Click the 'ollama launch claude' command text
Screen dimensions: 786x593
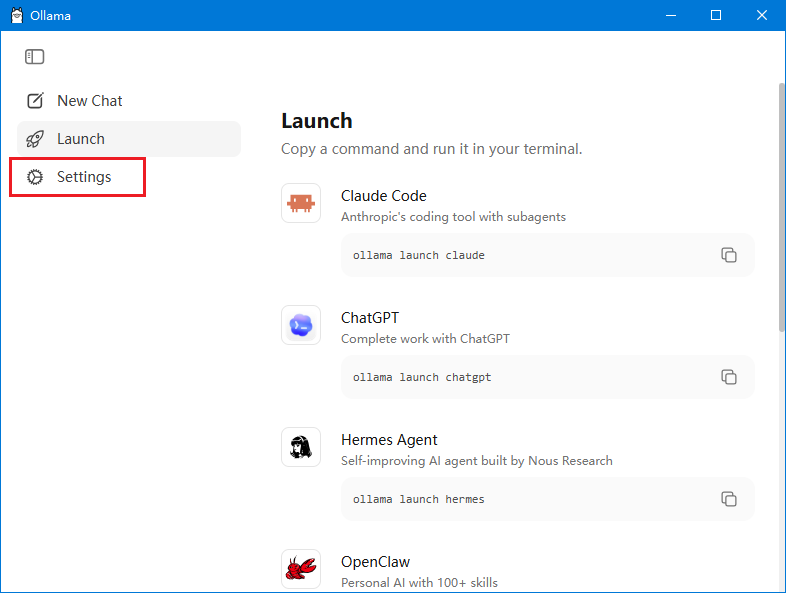(x=419, y=255)
